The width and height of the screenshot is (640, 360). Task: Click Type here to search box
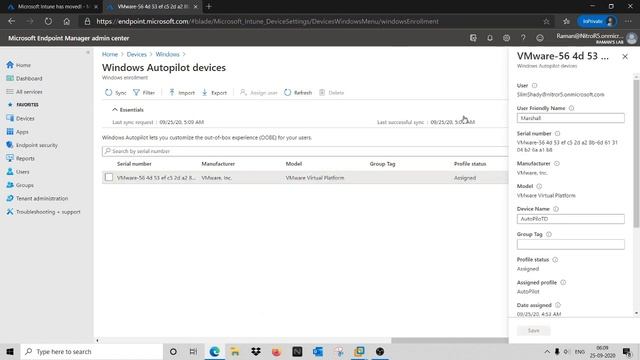pos(91,351)
